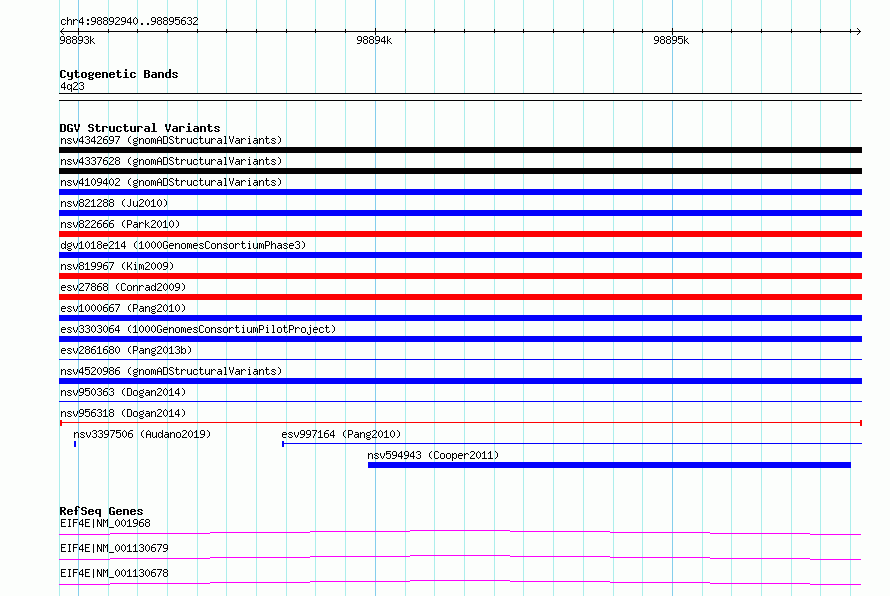Screen dimensions: 890x596
Task: Select thin blue line under esv997164
Action: tap(572, 444)
